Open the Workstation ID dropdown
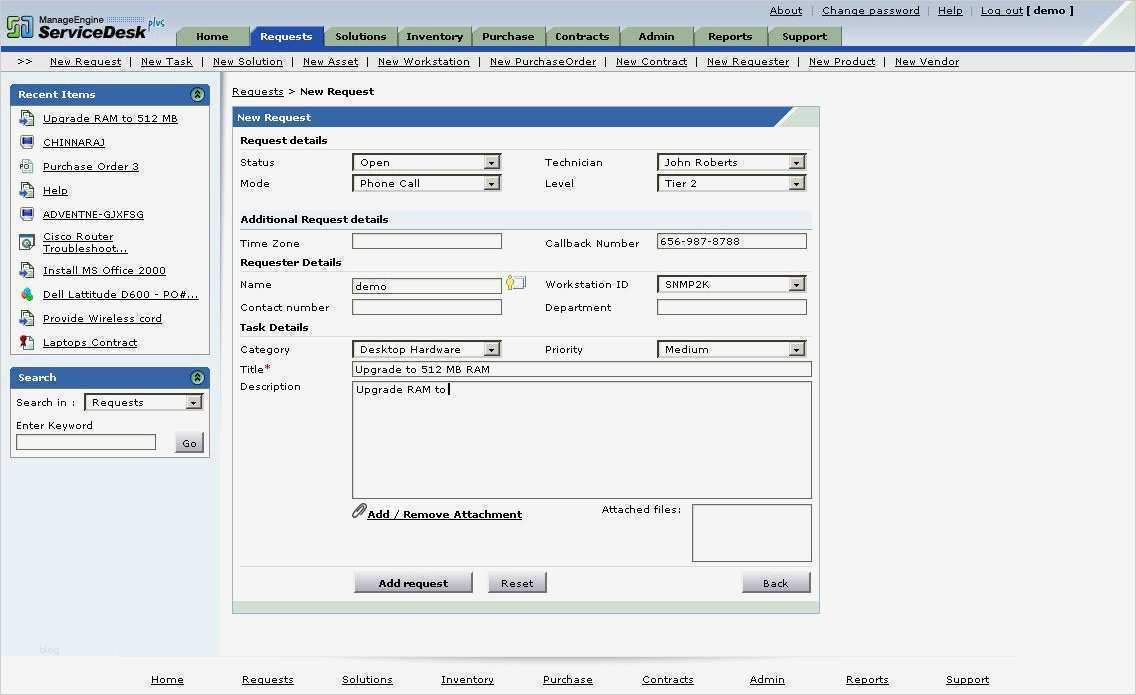Image resolution: width=1136 pixels, height=695 pixels. pyautogui.click(x=732, y=284)
